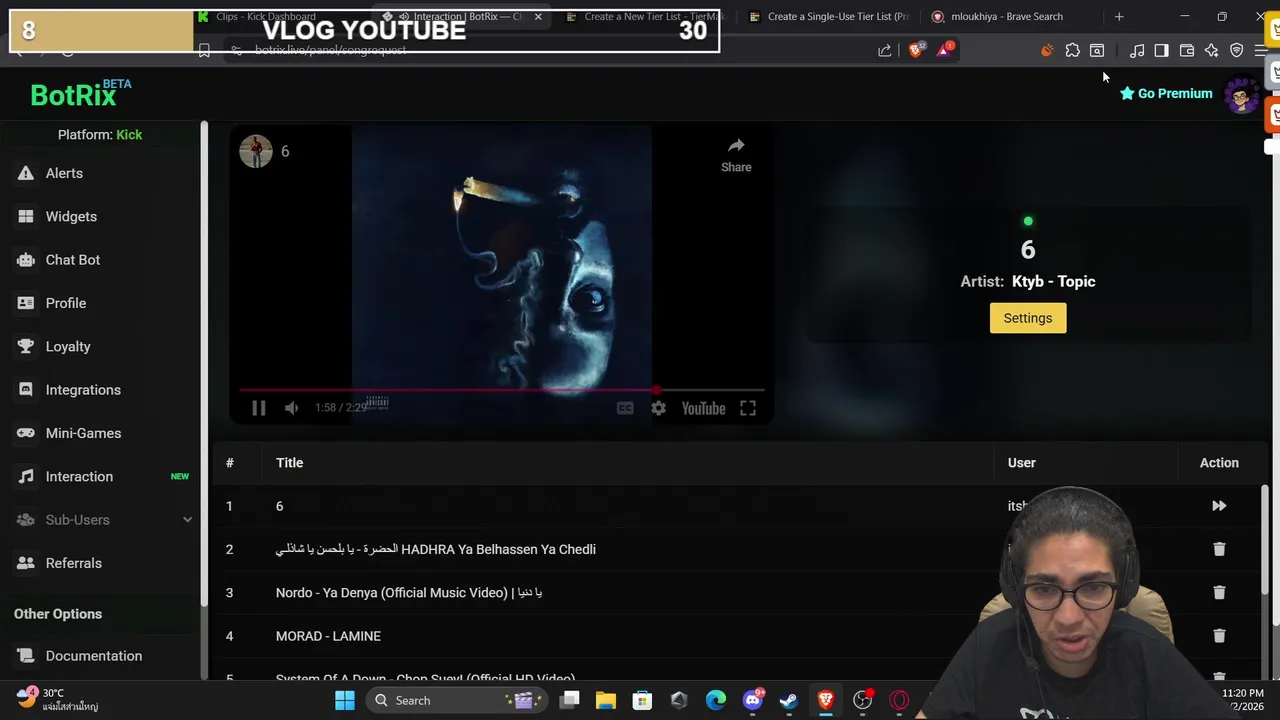
Task: Open Referrals page
Action: click(73, 563)
